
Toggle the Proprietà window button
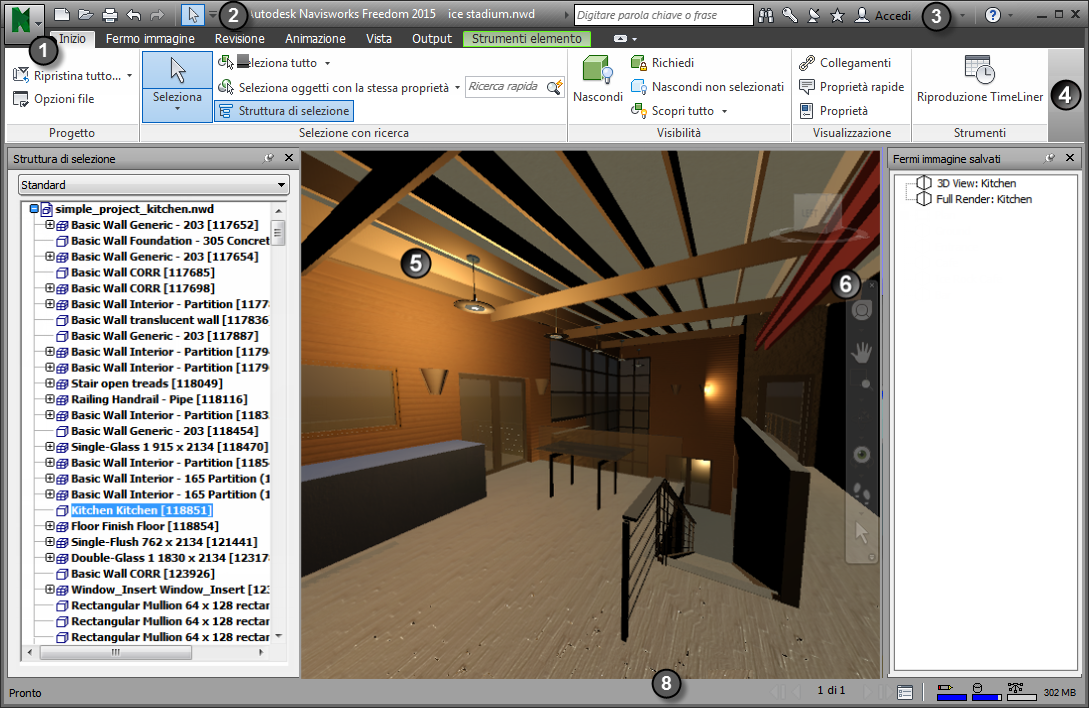pos(833,110)
